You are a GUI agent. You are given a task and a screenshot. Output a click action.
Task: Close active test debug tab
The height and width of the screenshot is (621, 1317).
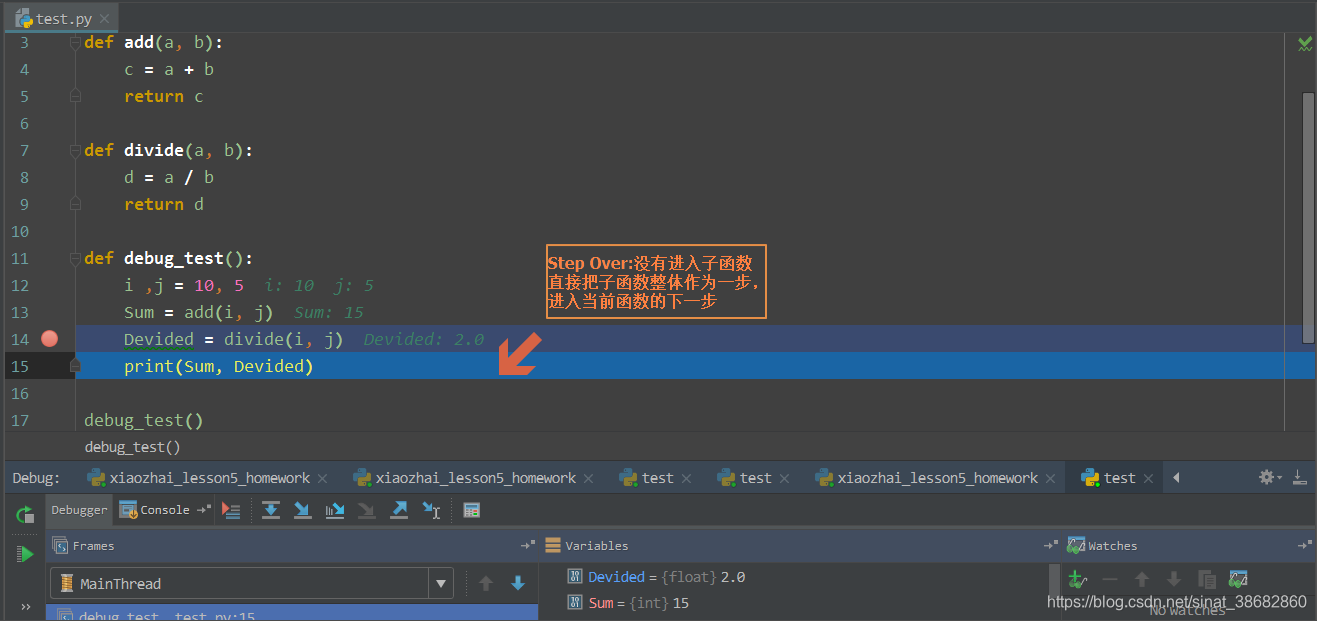[1151, 479]
